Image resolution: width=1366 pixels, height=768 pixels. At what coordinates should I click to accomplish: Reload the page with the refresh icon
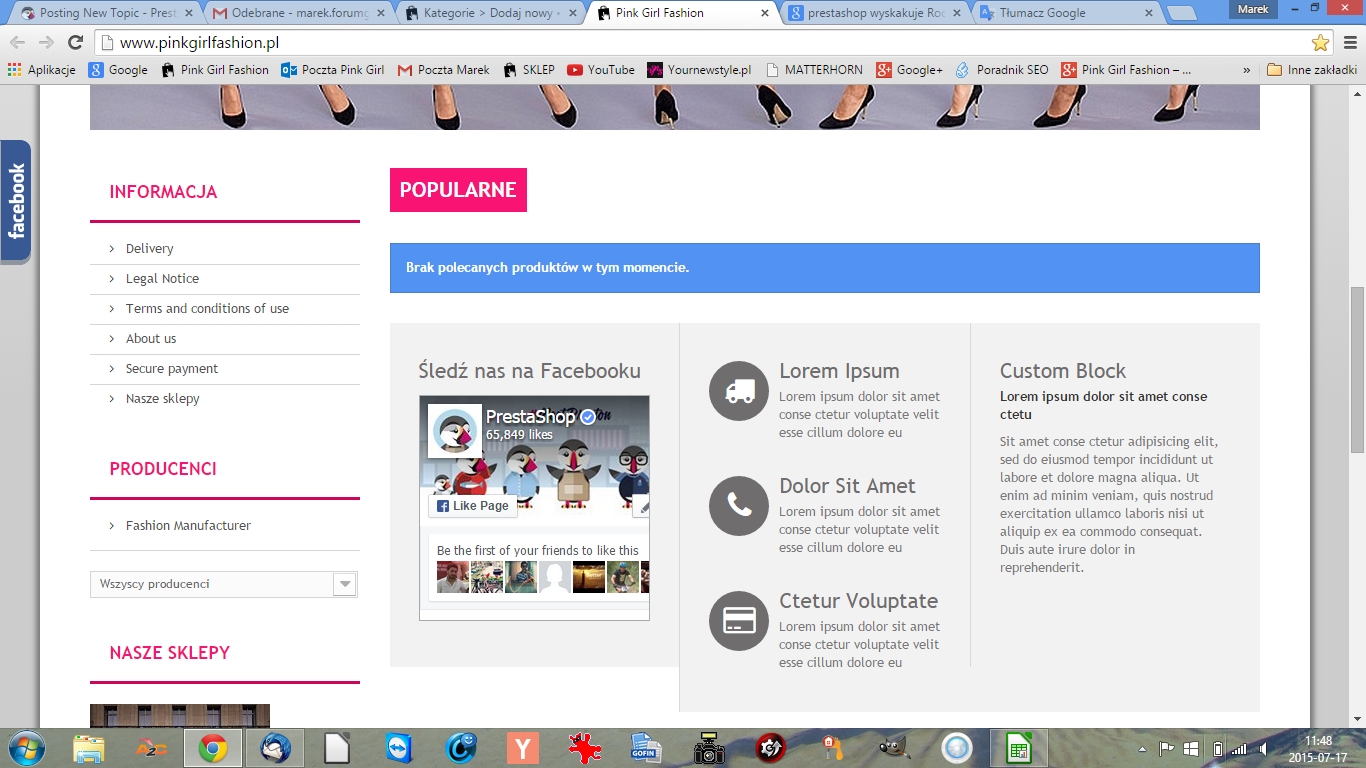(x=75, y=43)
